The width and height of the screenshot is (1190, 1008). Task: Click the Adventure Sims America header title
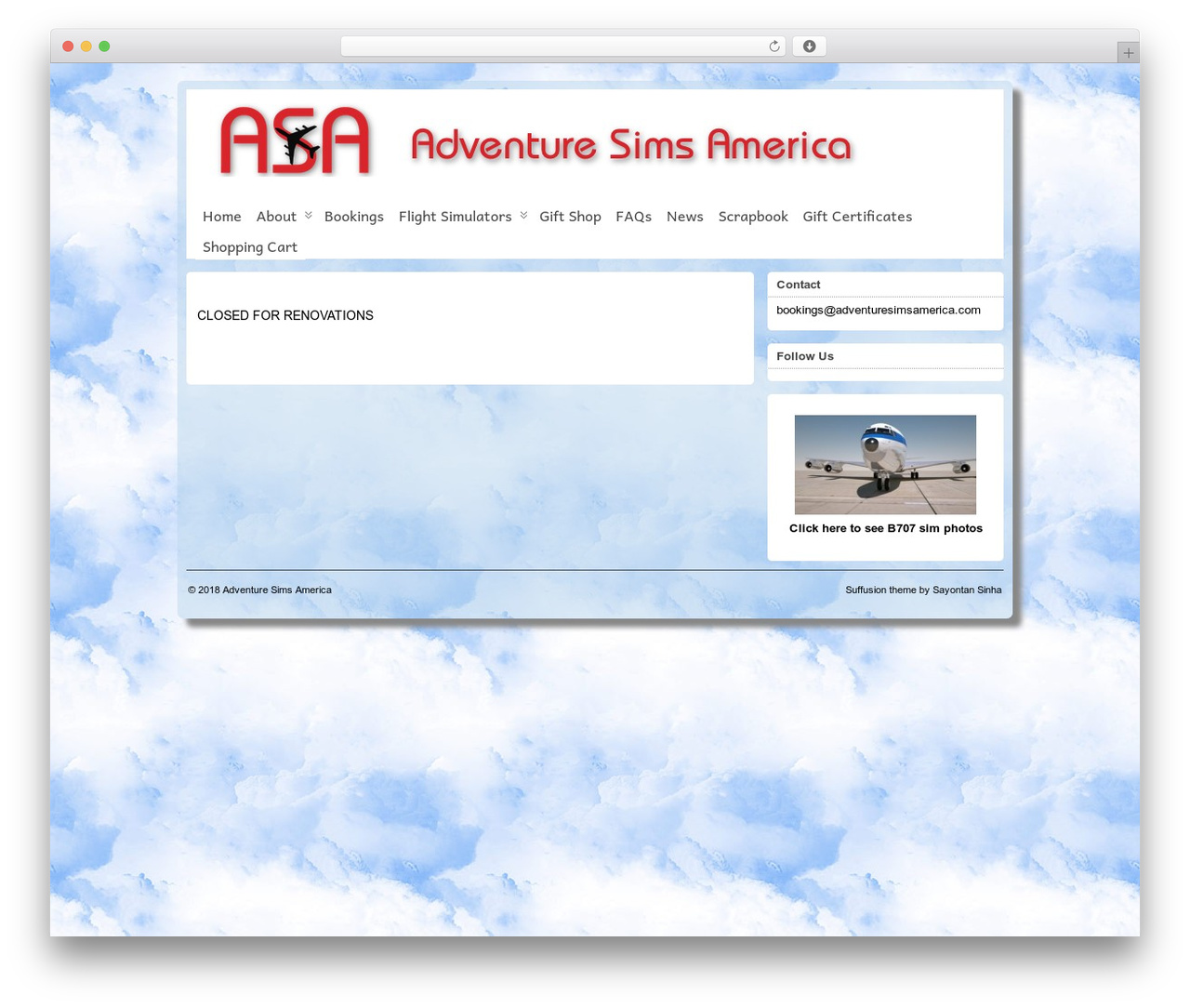tap(631, 145)
